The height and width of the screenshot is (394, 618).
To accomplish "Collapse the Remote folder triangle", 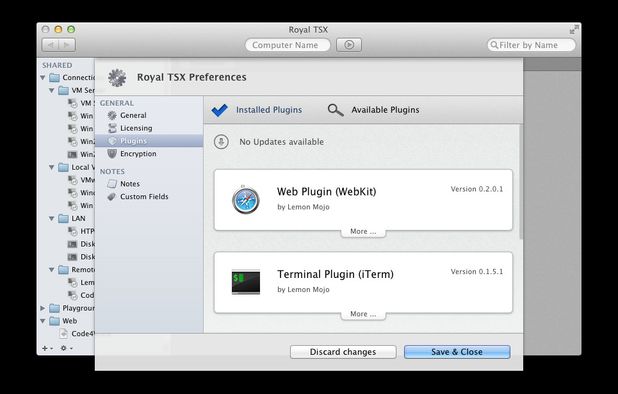I will 52,269.
